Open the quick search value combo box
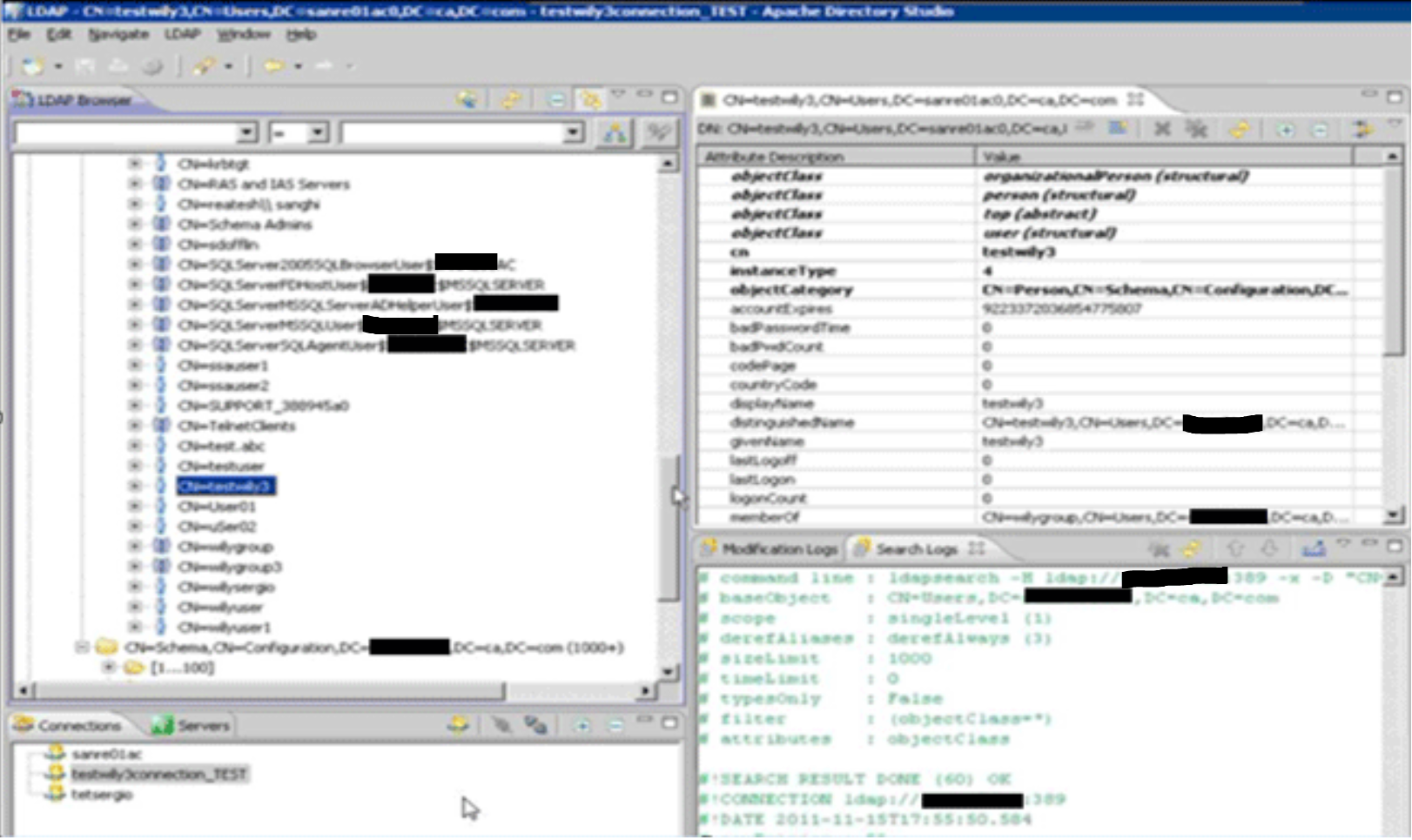Image resolution: width=1412 pixels, height=840 pixels. 461,132
